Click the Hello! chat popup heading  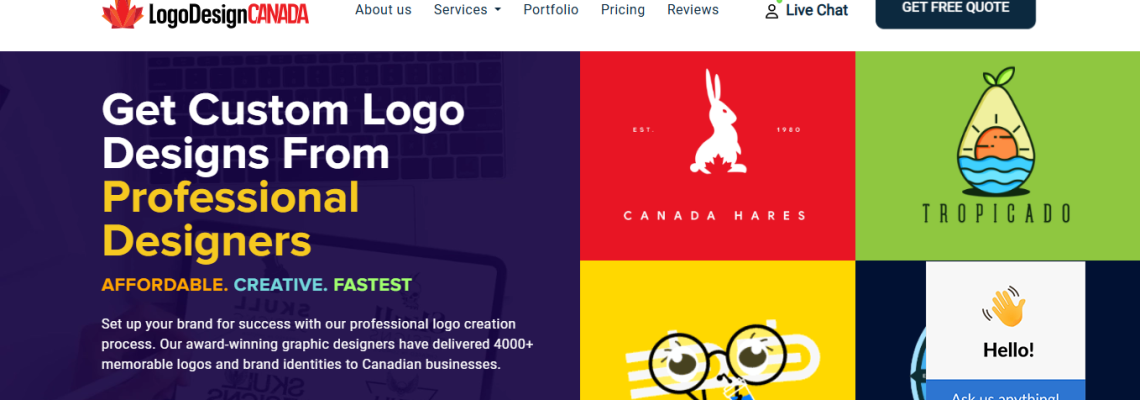[1007, 350]
